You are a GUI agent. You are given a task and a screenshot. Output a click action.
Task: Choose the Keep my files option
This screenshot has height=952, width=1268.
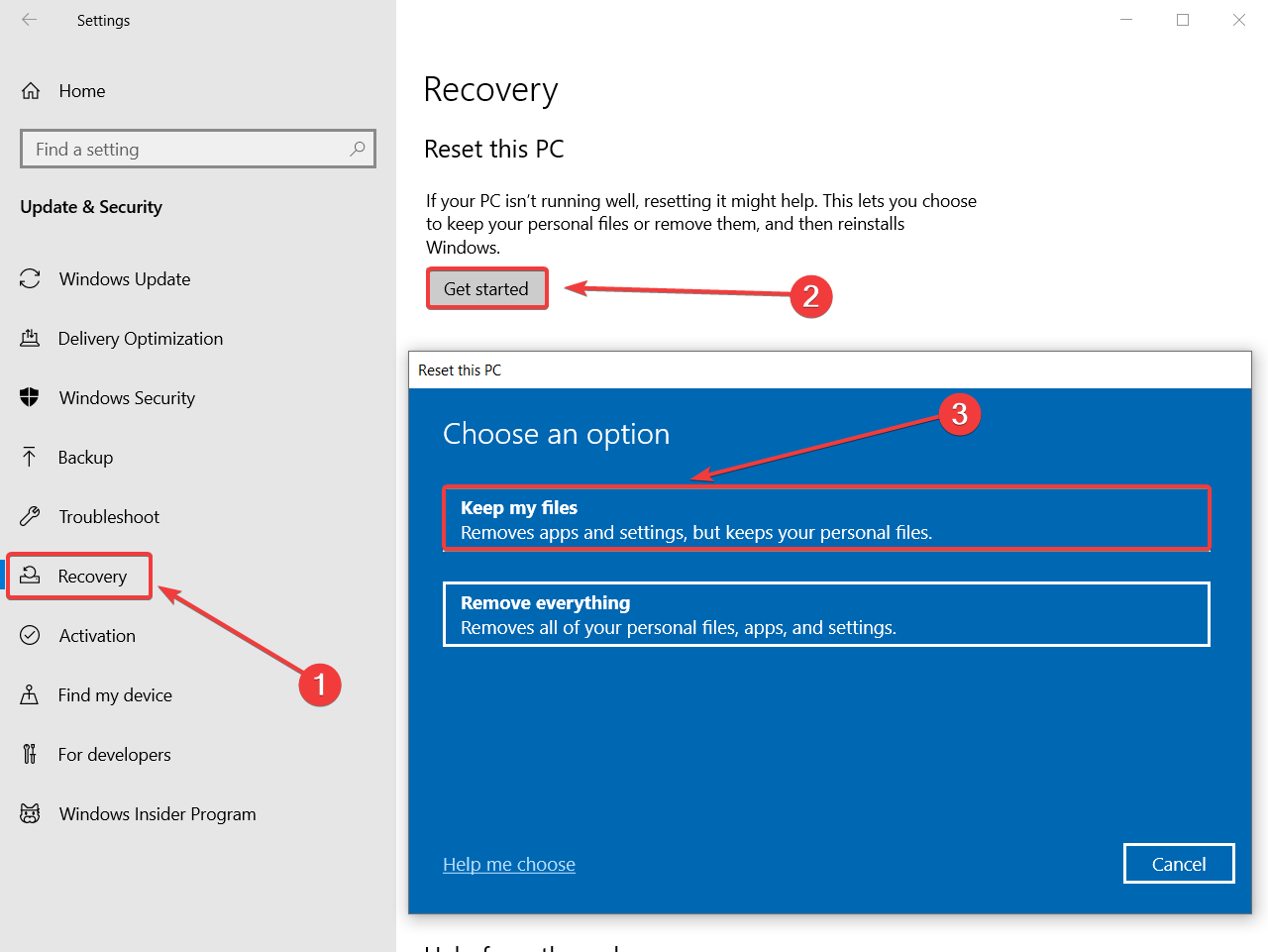point(826,519)
